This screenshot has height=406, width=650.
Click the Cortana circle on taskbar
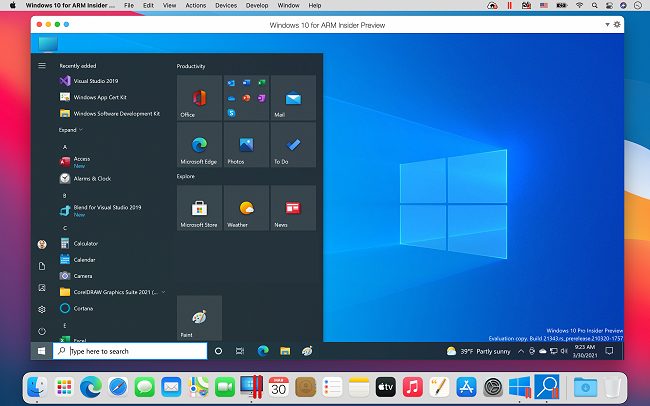point(218,351)
